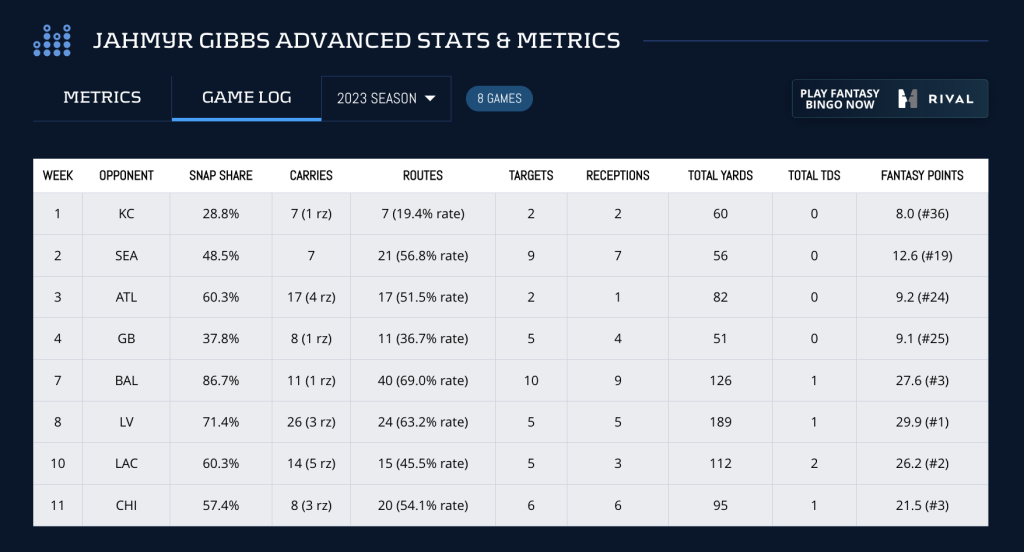Click the Targets column header
The height and width of the screenshot is (552, 1024).
coord(530,175)
